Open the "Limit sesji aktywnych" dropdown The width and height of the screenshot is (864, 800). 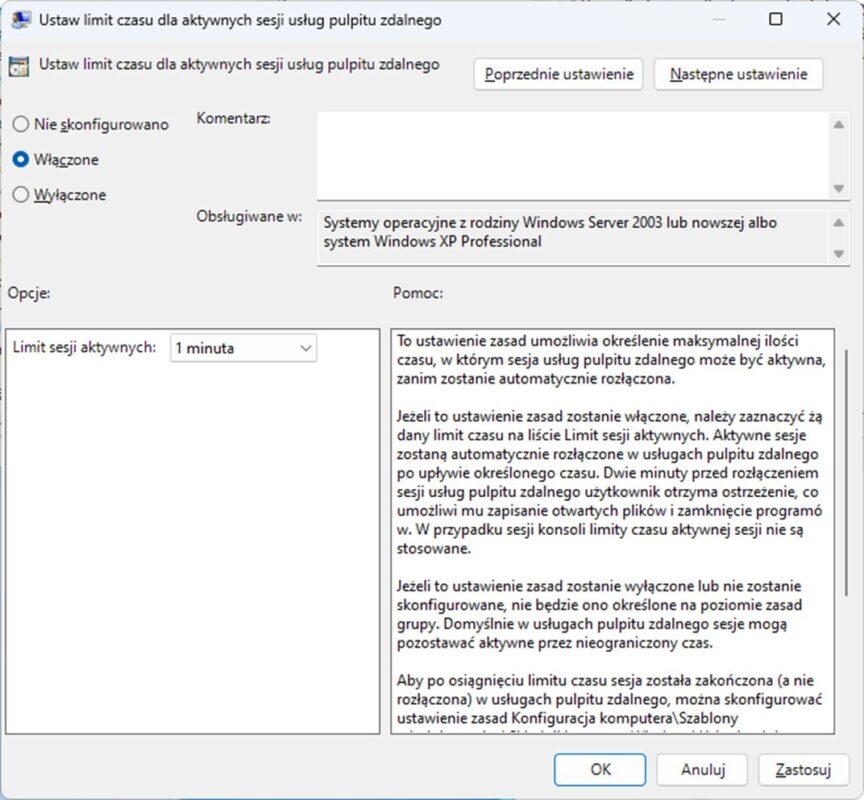243,348
